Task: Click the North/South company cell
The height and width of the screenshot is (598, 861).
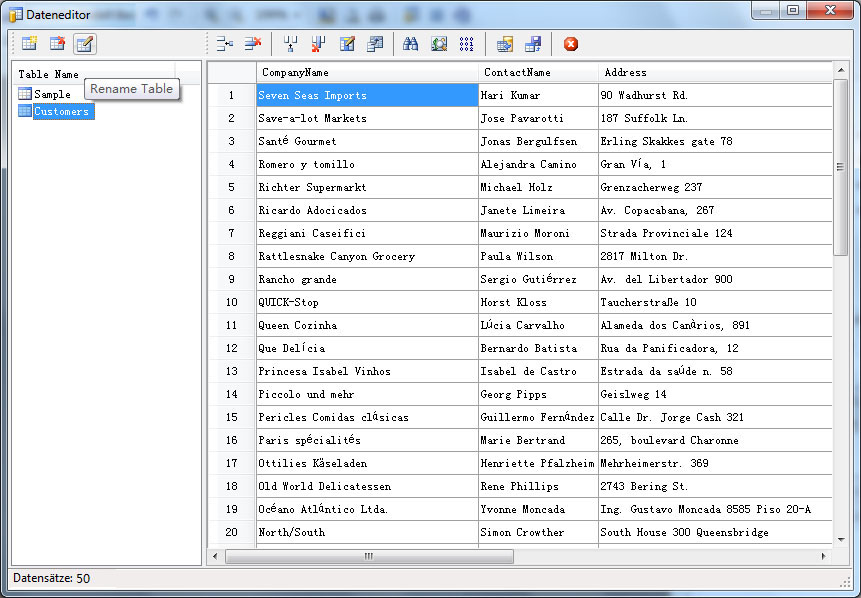Action: (x=367, y=532)
